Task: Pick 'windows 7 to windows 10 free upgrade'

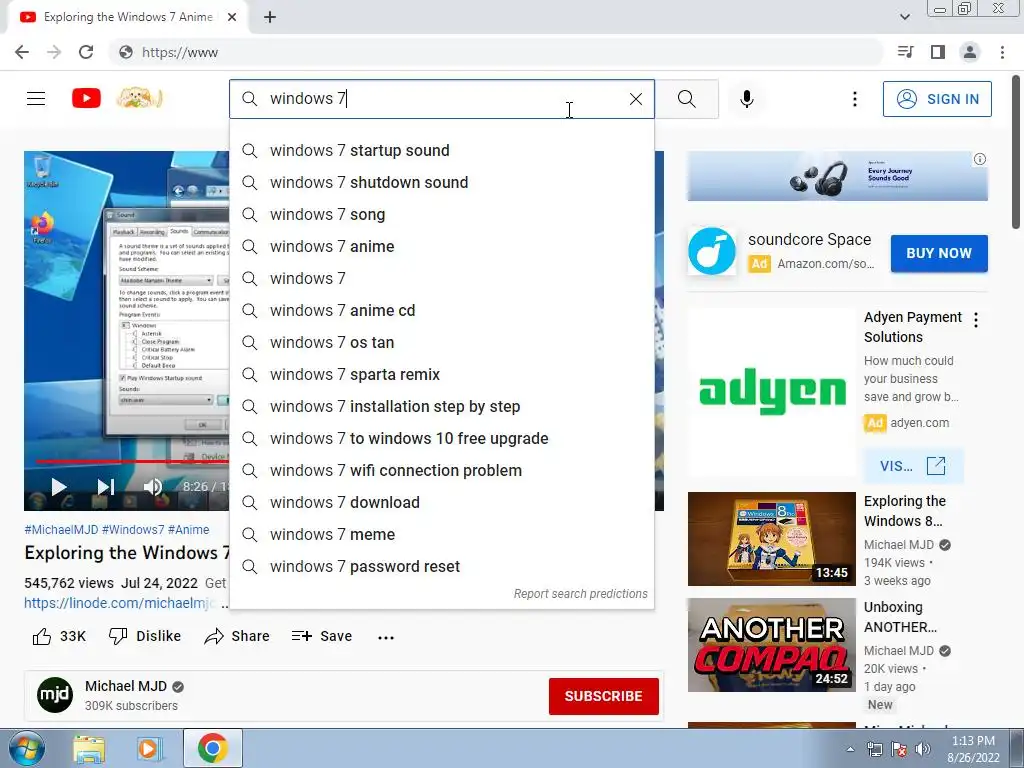Action: tap(441, 438)
